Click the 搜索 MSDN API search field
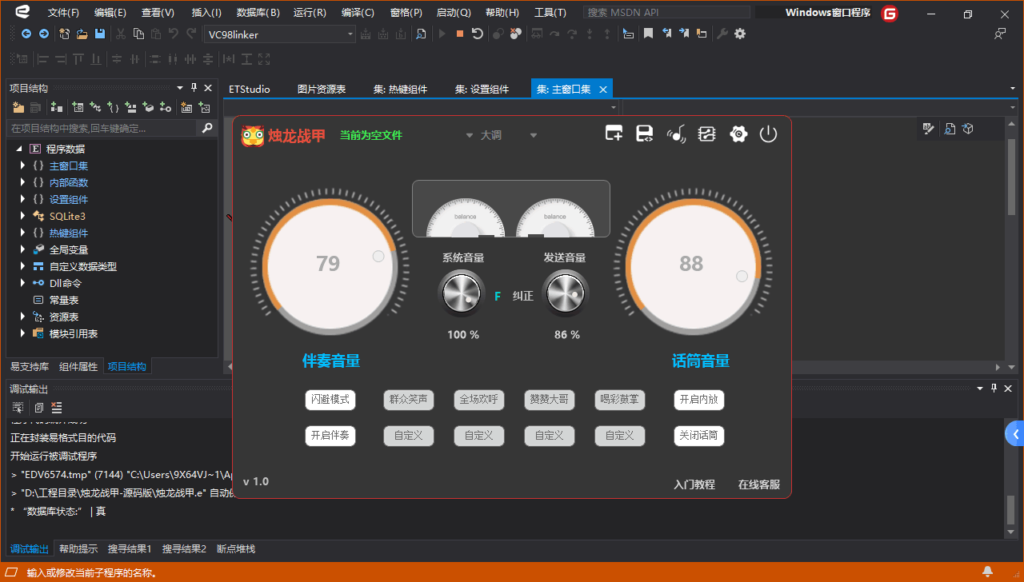Image resolution: width=1024 pixels, height=582 pixels. click(x=665, y=12)
